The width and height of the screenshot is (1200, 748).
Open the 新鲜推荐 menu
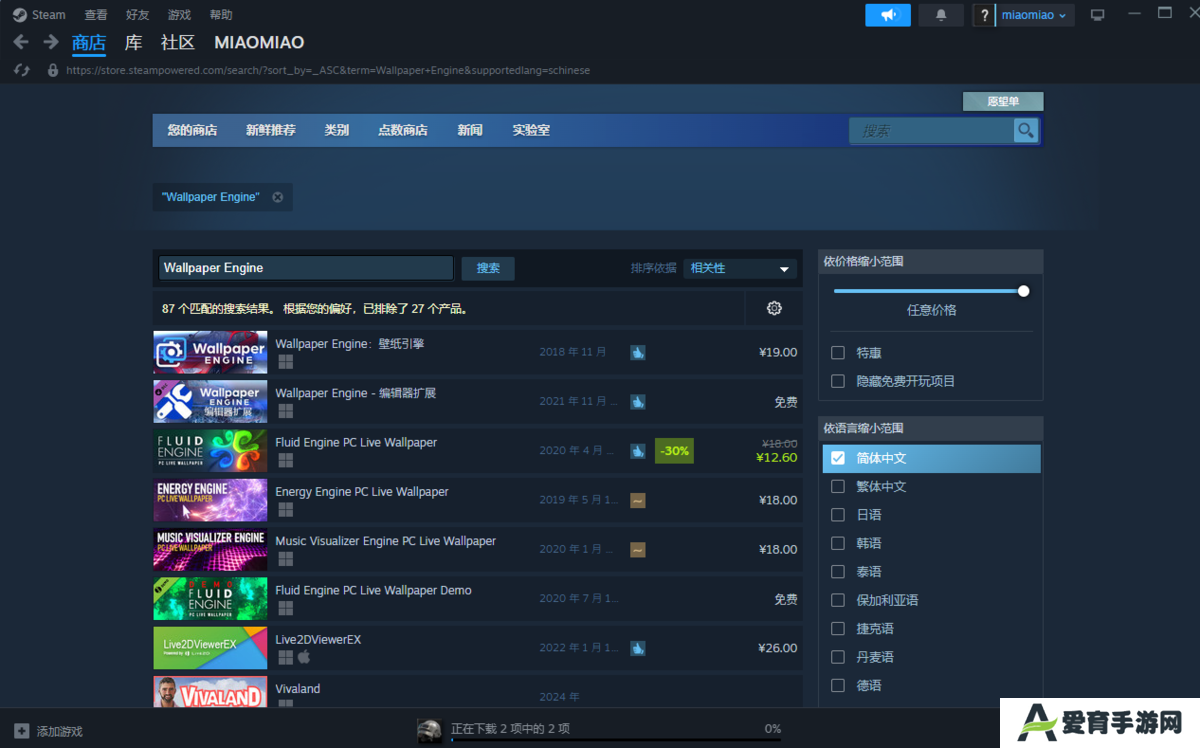point(271,130)
